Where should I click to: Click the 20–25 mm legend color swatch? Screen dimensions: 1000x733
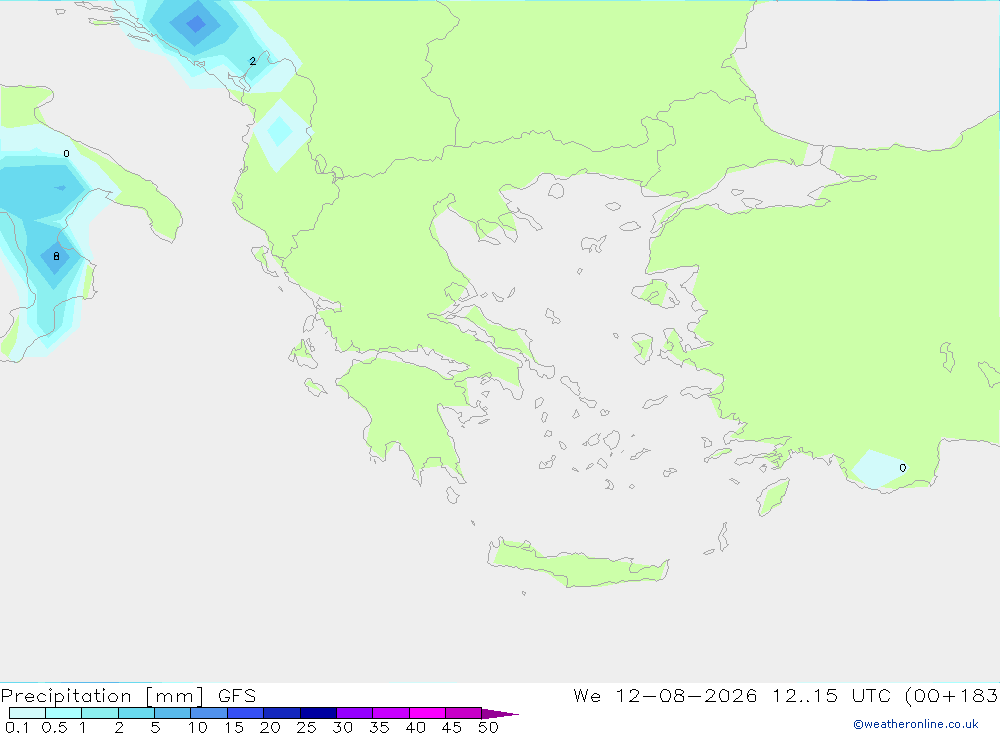tap(282, 713)
